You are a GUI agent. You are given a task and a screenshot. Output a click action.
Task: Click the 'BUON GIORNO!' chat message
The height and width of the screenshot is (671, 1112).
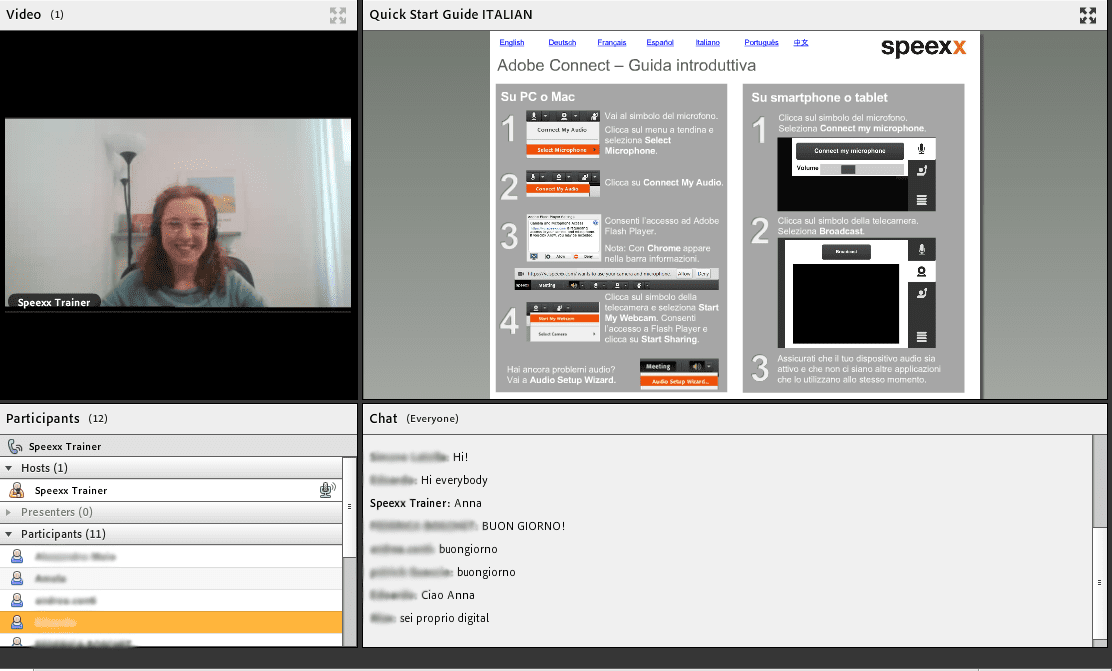(523, 526)
